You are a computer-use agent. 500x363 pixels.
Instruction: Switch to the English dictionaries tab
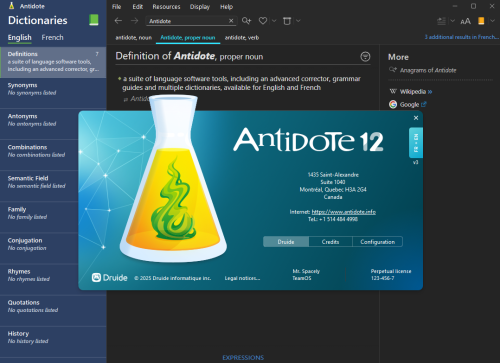tap(20, 38)
